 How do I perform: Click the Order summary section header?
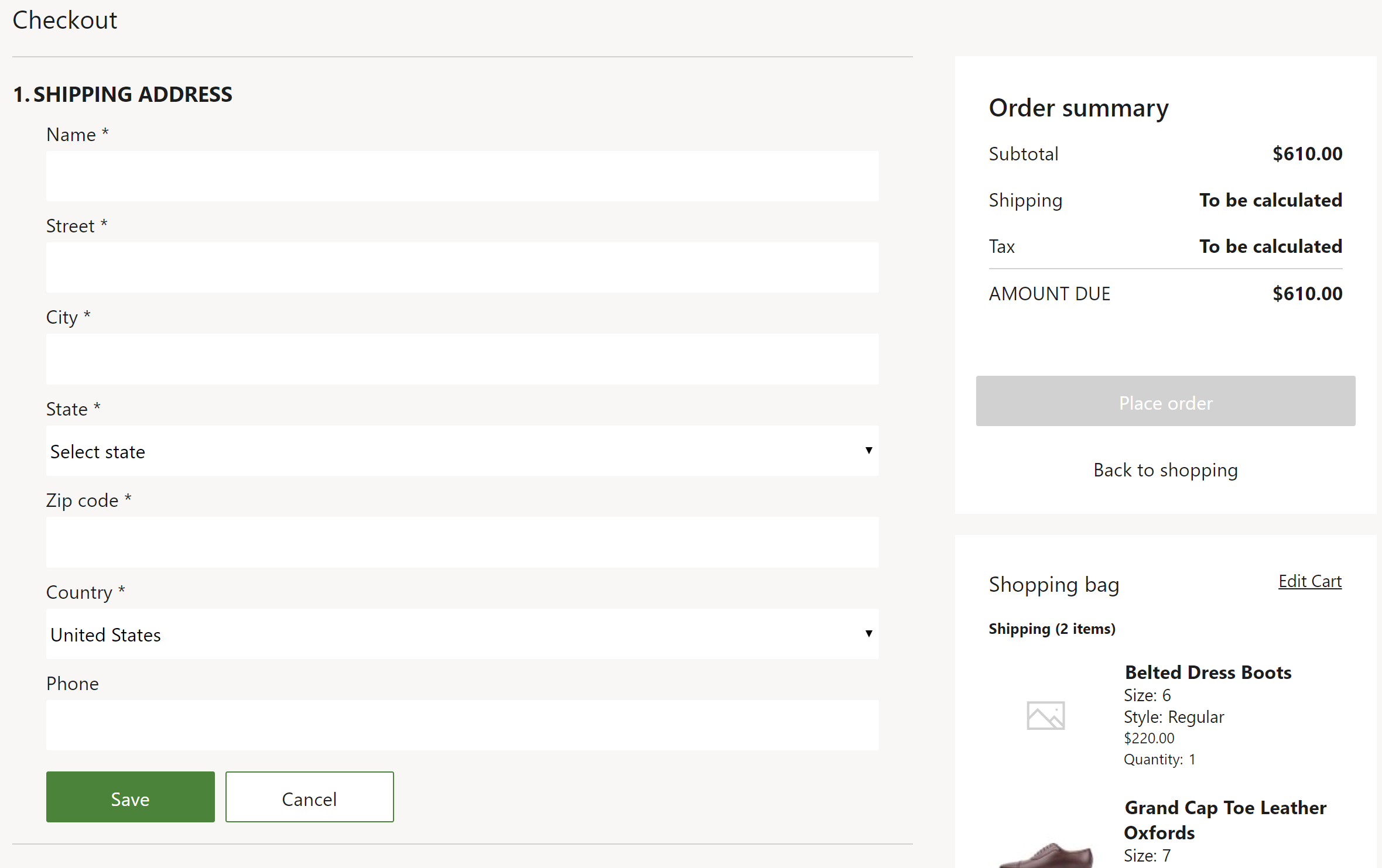coord(1078,107)
